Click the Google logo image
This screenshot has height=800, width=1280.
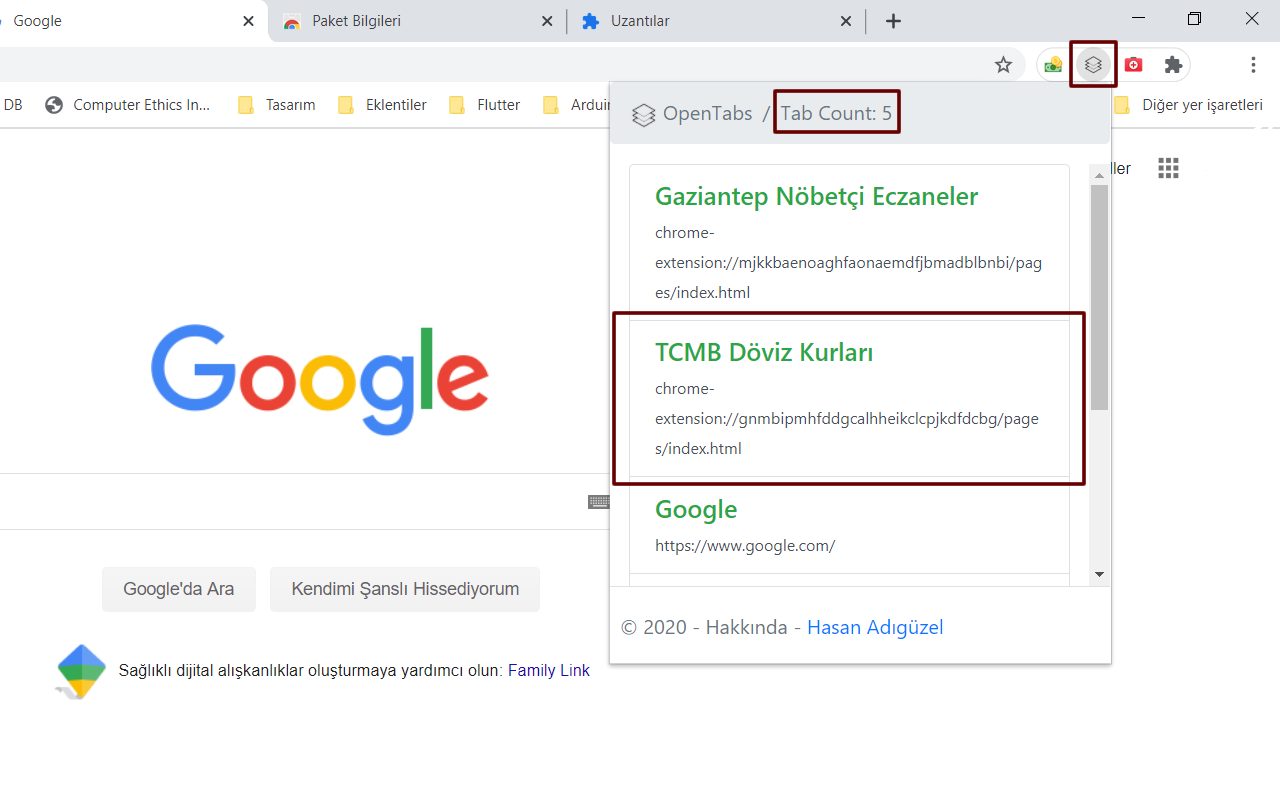coord(320,380)
